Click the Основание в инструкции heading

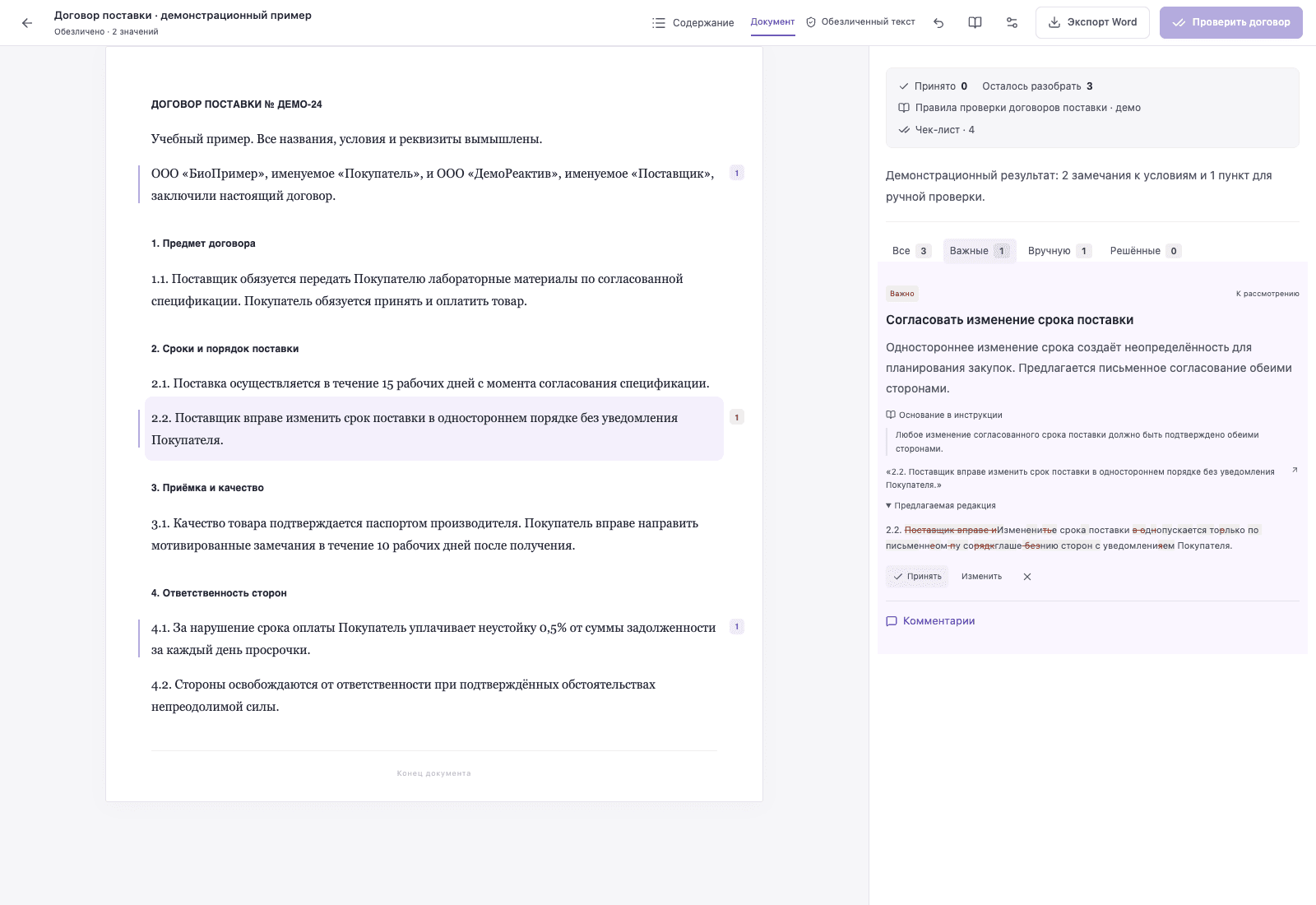pos(944,415)
